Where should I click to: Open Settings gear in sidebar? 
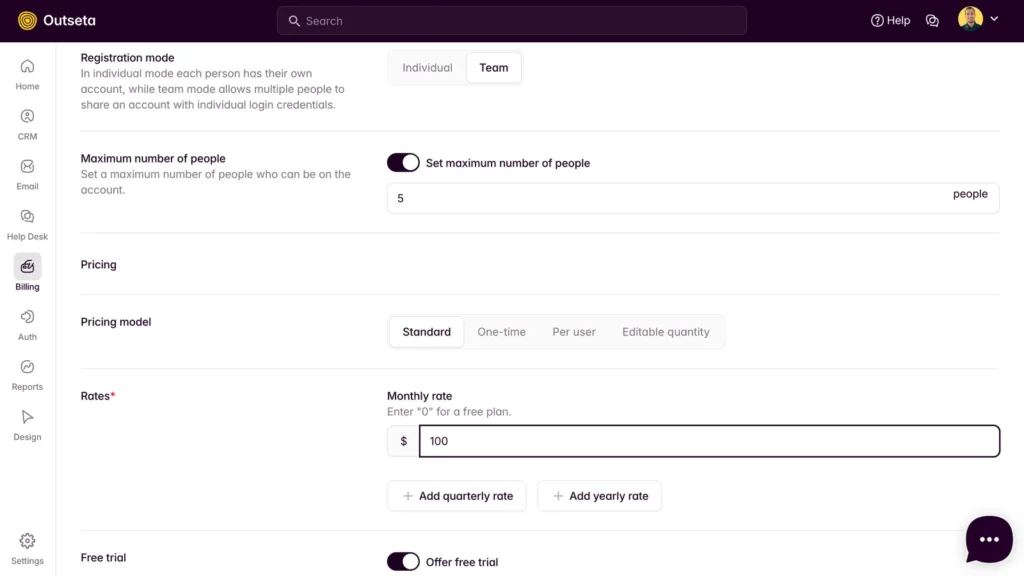[27, 547]
